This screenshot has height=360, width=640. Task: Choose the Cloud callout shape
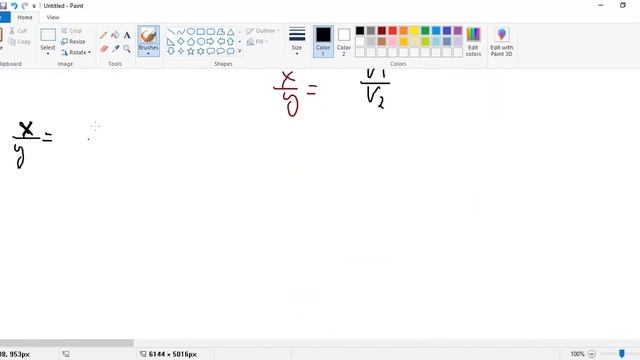coord(230,51)
